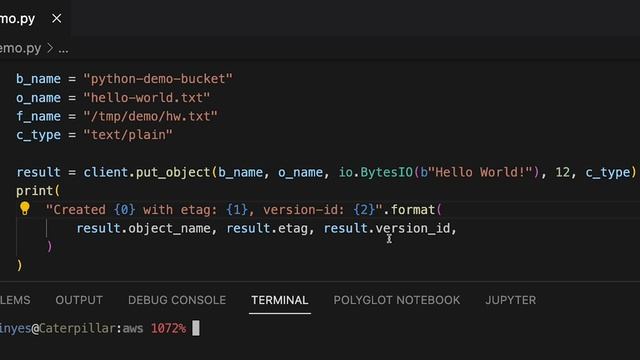Click the io.BytesIO constructor text

click(376, 172)
